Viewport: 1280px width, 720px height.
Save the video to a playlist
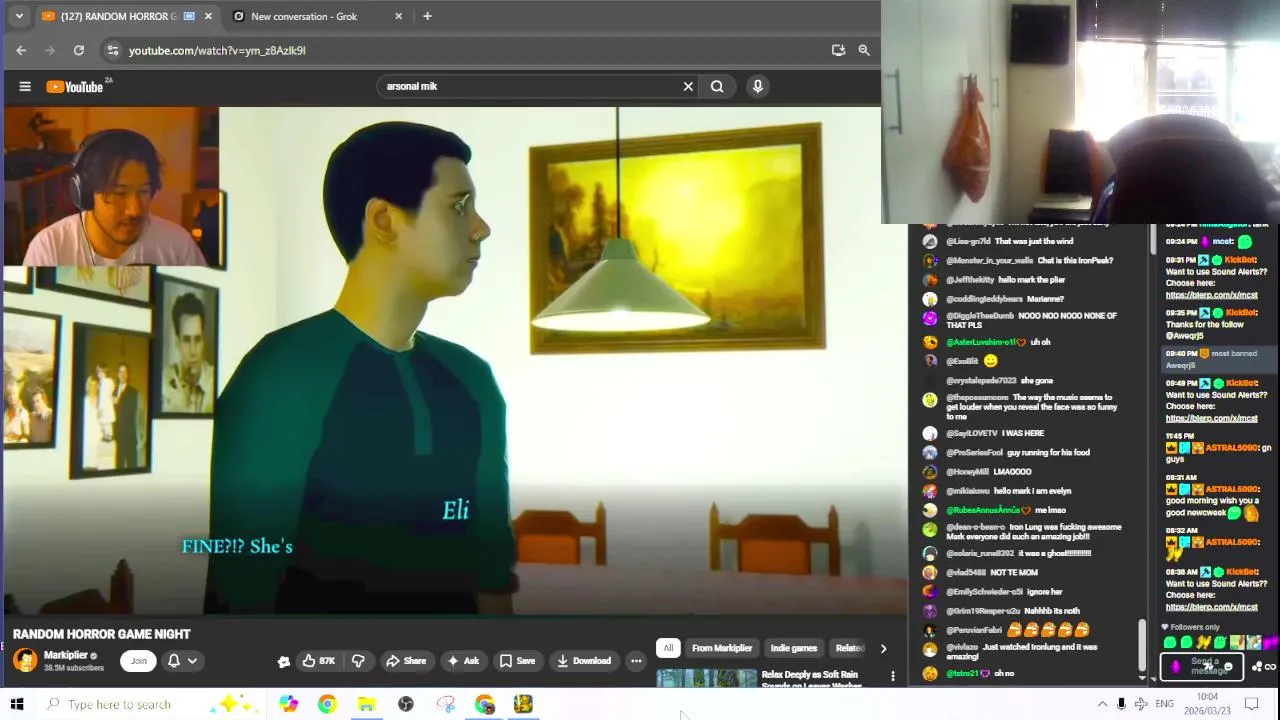pyautogui.click(x=518, y=661)
